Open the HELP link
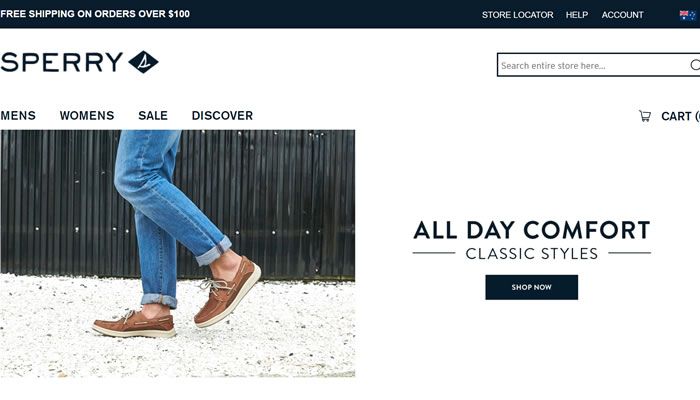 point(577,15)
